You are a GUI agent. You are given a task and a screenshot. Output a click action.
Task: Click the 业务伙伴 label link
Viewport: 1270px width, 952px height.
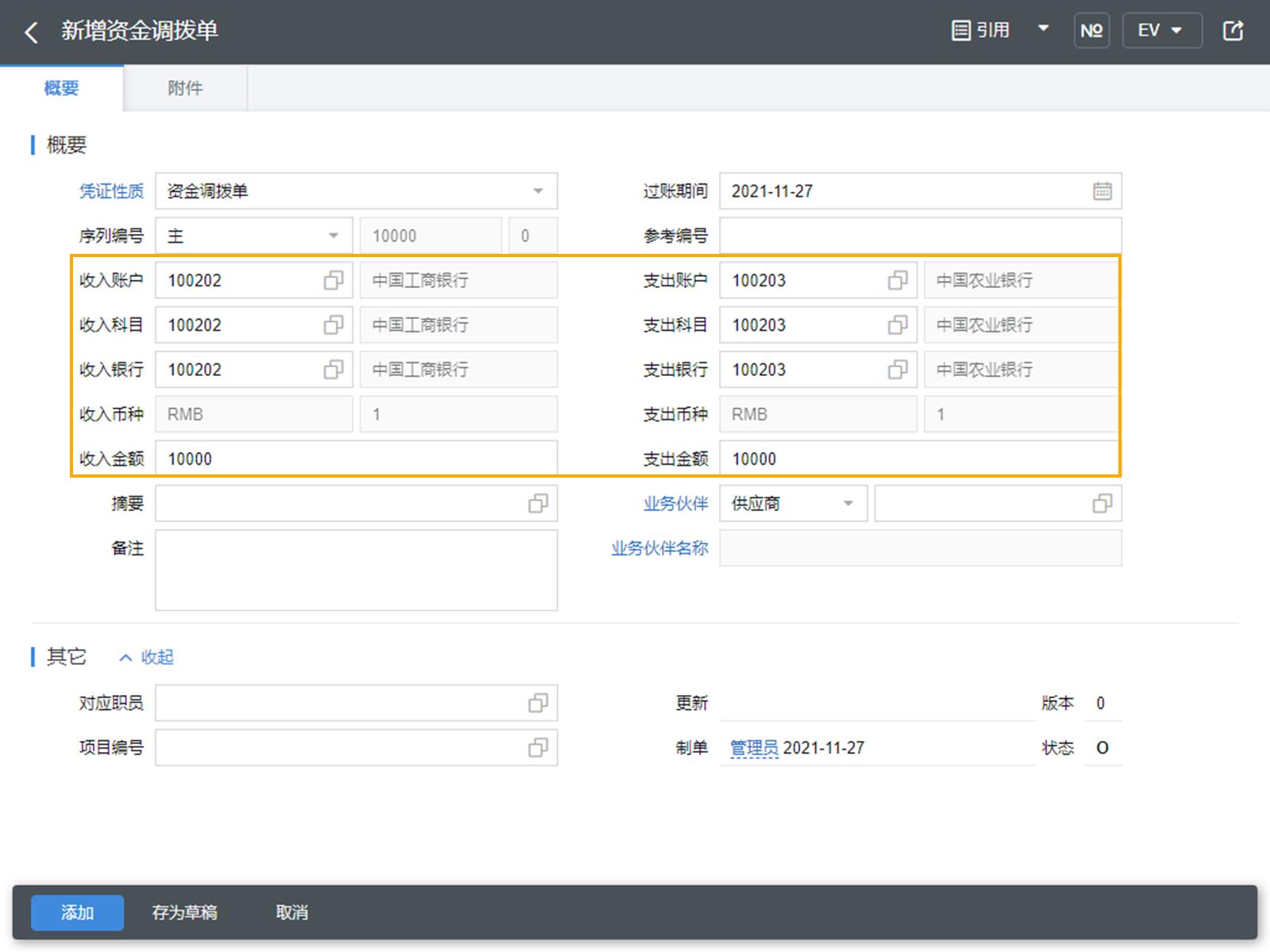pyautogui.click(x=675, y=503)
